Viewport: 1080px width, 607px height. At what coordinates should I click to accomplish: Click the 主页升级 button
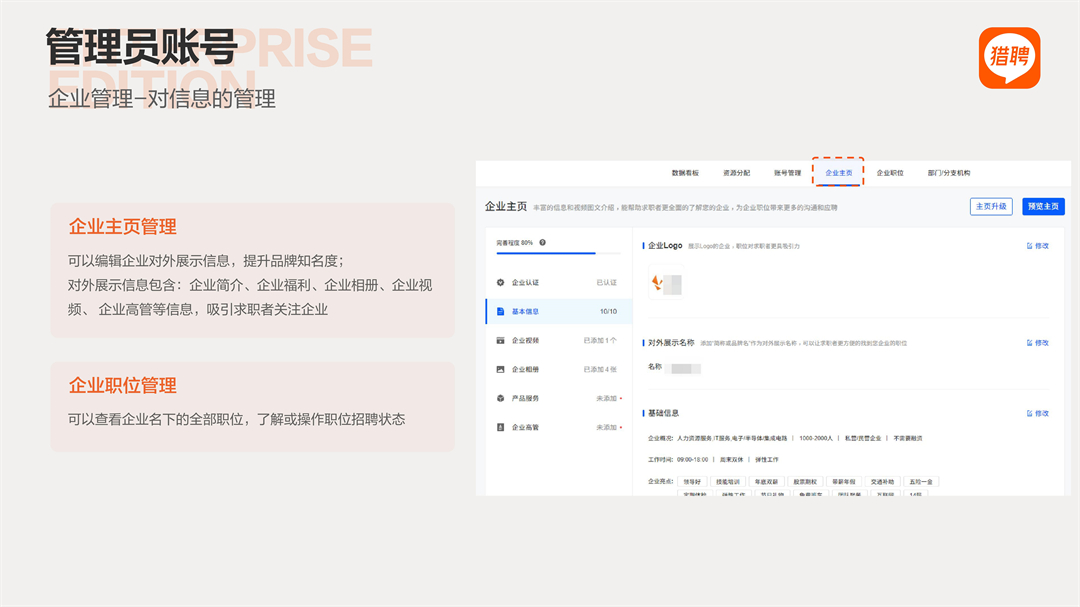991,206
